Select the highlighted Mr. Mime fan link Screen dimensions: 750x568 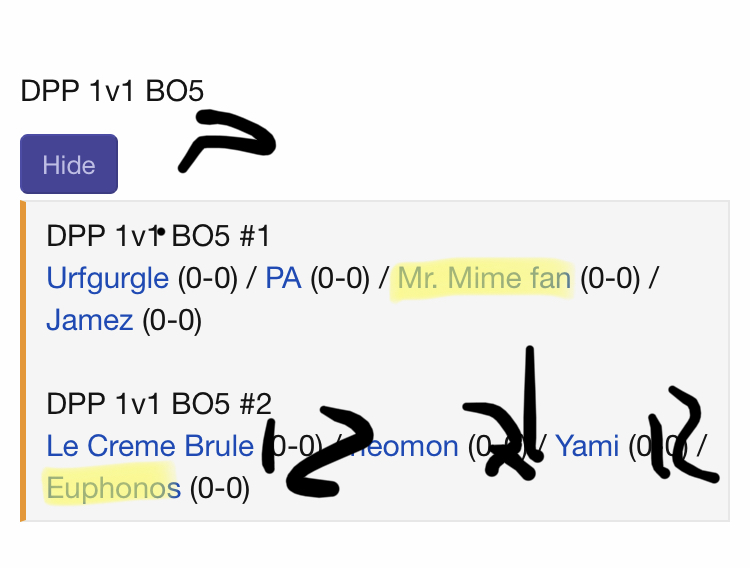tap(484, 278)
